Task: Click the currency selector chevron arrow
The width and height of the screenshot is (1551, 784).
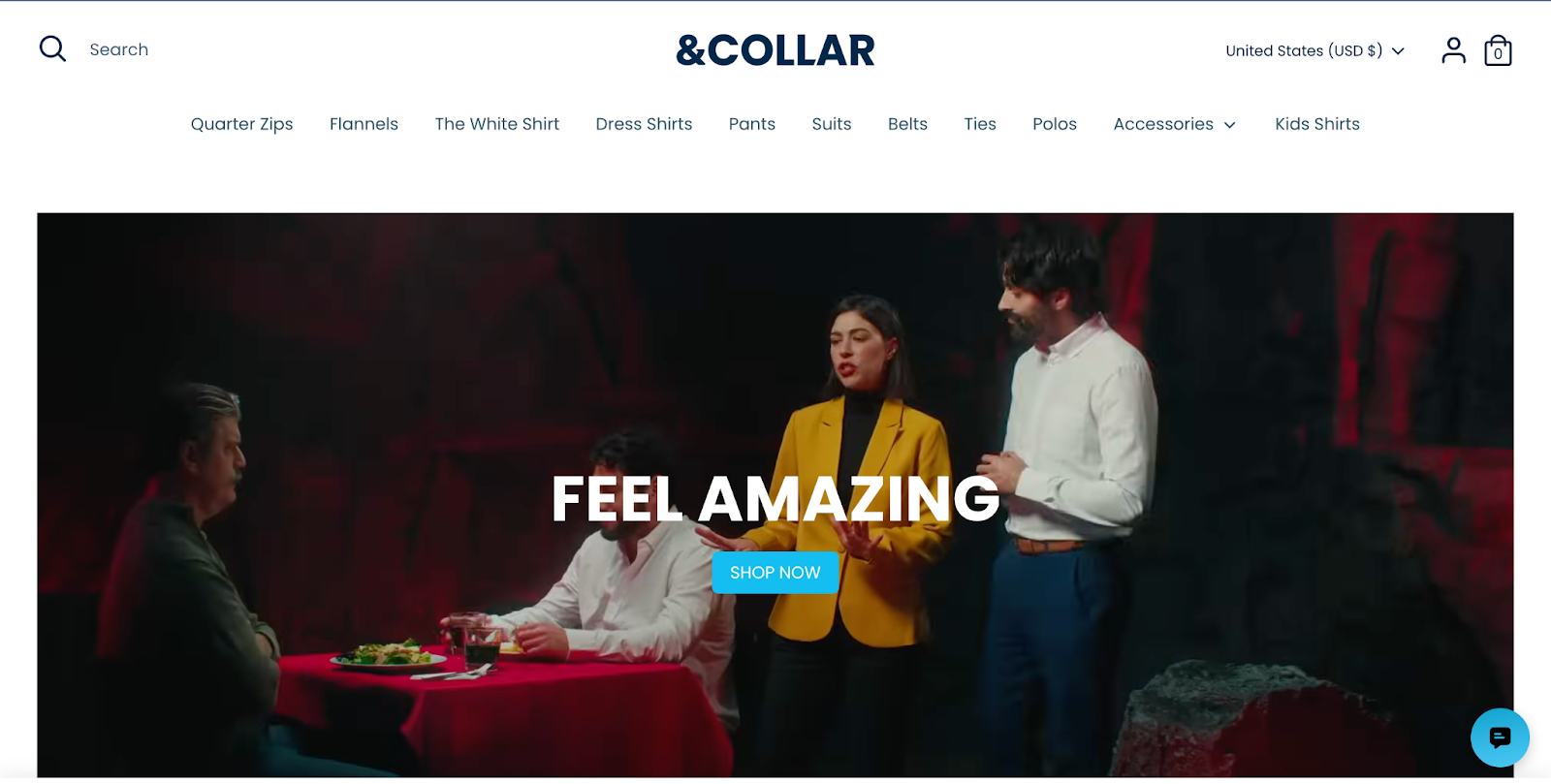Action: [1398, 51]
